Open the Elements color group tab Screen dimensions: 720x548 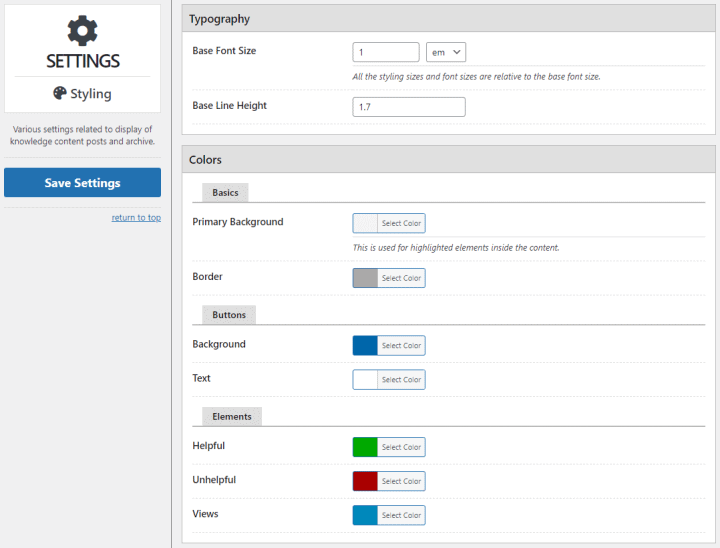(232, 417)
